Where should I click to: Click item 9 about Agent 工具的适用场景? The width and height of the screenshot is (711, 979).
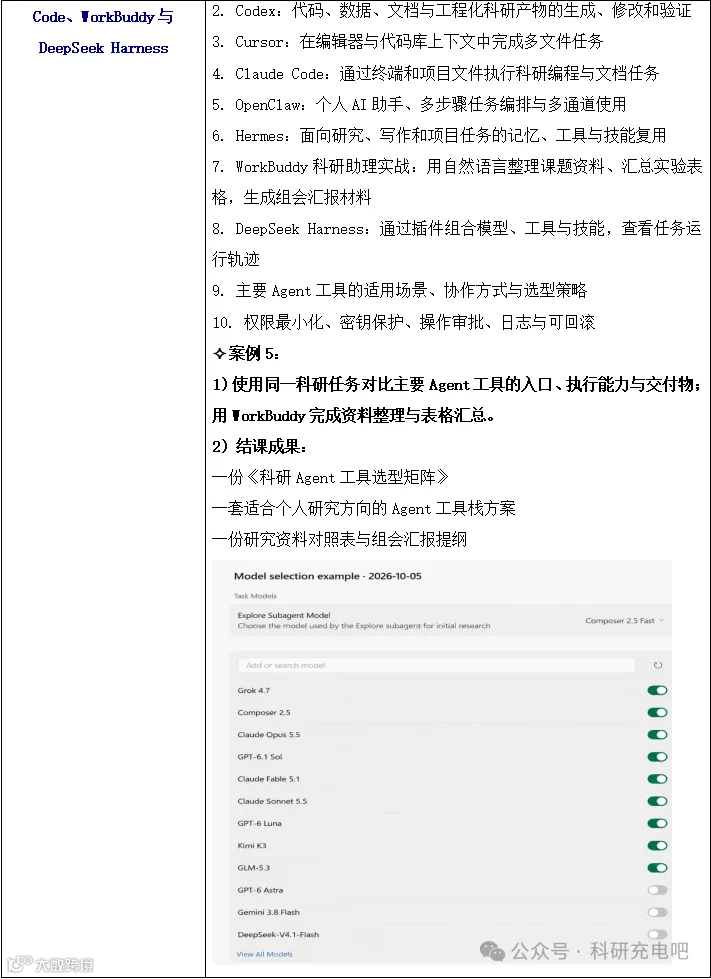pos(400,290)
